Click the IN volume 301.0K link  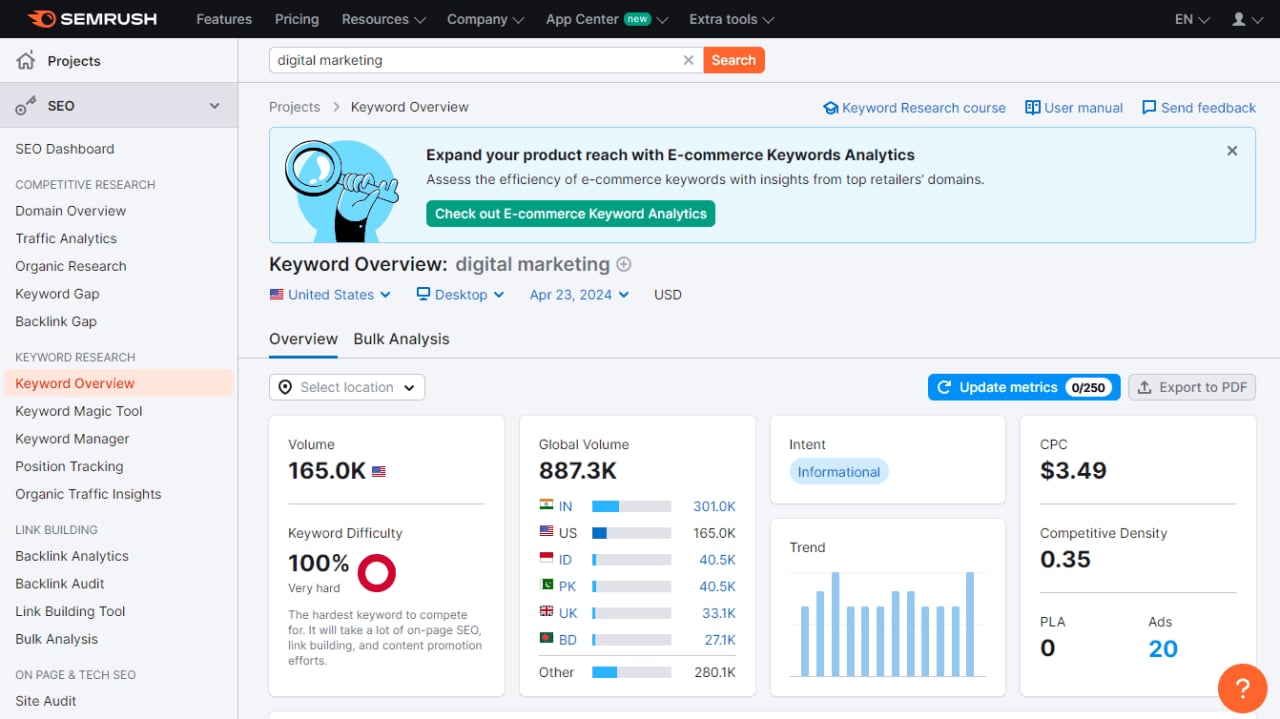pyautogui.click(x=714, y=507)
